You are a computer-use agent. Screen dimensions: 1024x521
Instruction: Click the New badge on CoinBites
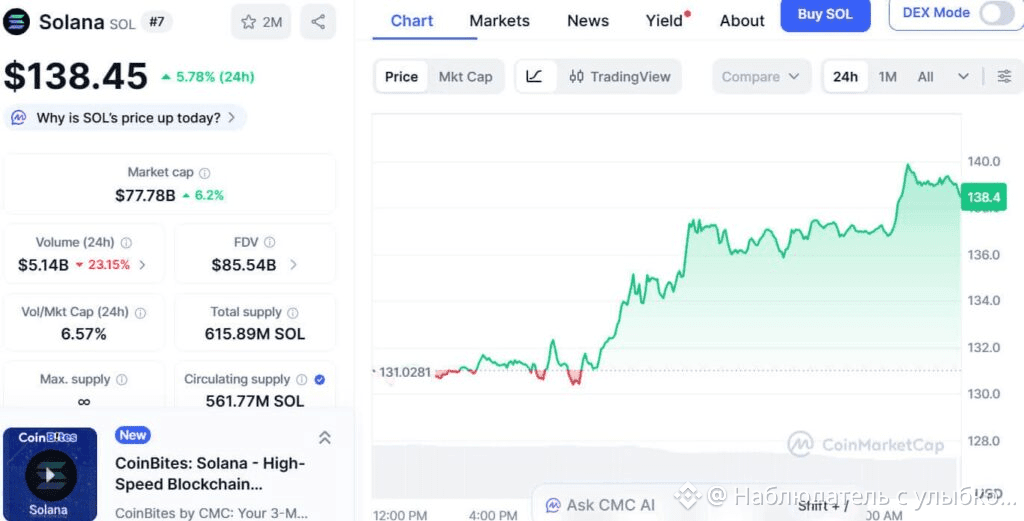pyautogui.click(x=133, y=435)
